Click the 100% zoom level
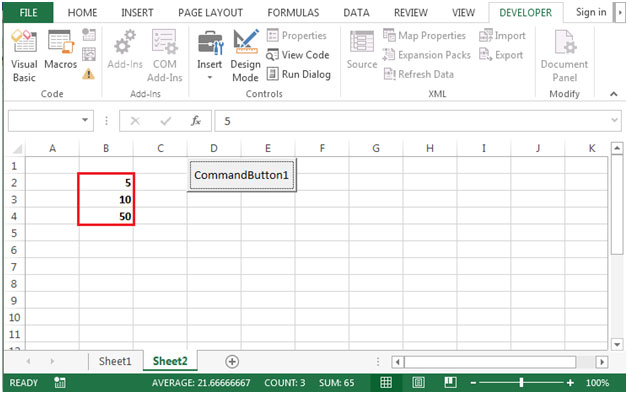This screenshot has width=628, height=394. pyautogui.click(x=597, y=383)
